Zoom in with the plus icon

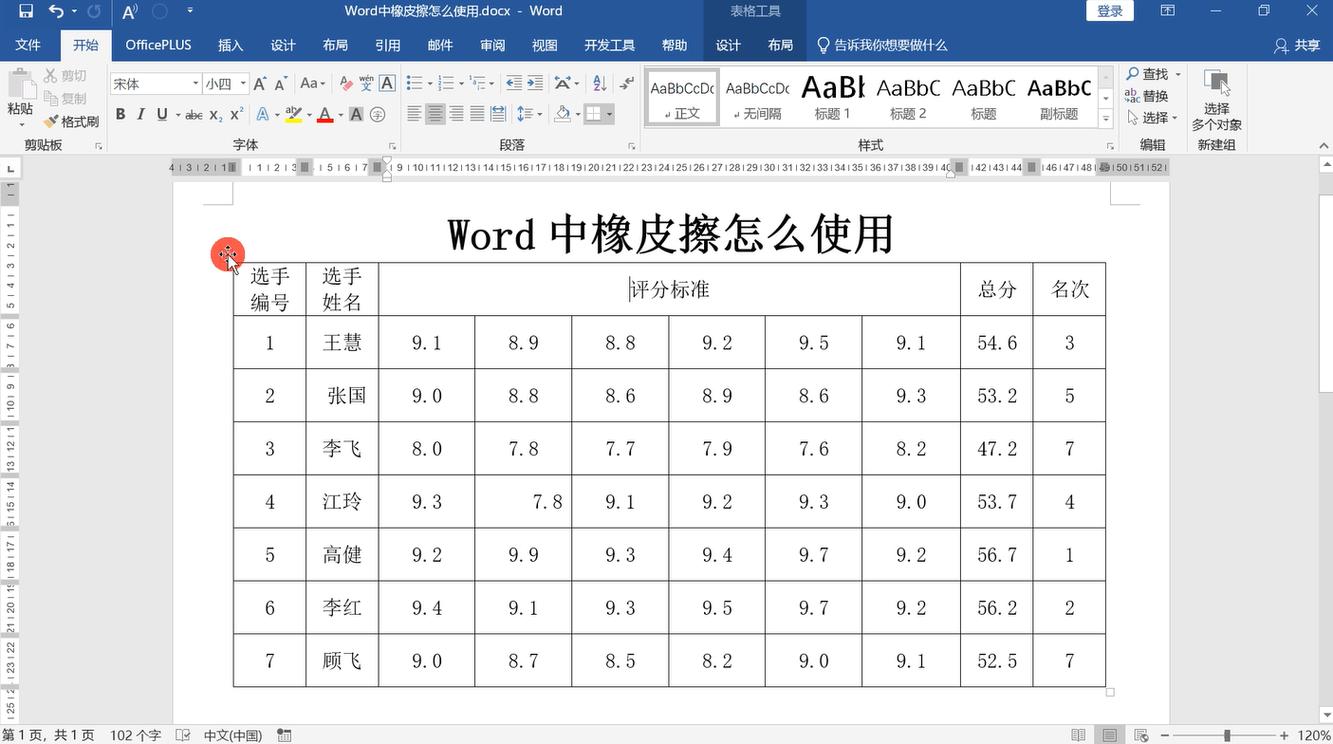coord(1285,735)
